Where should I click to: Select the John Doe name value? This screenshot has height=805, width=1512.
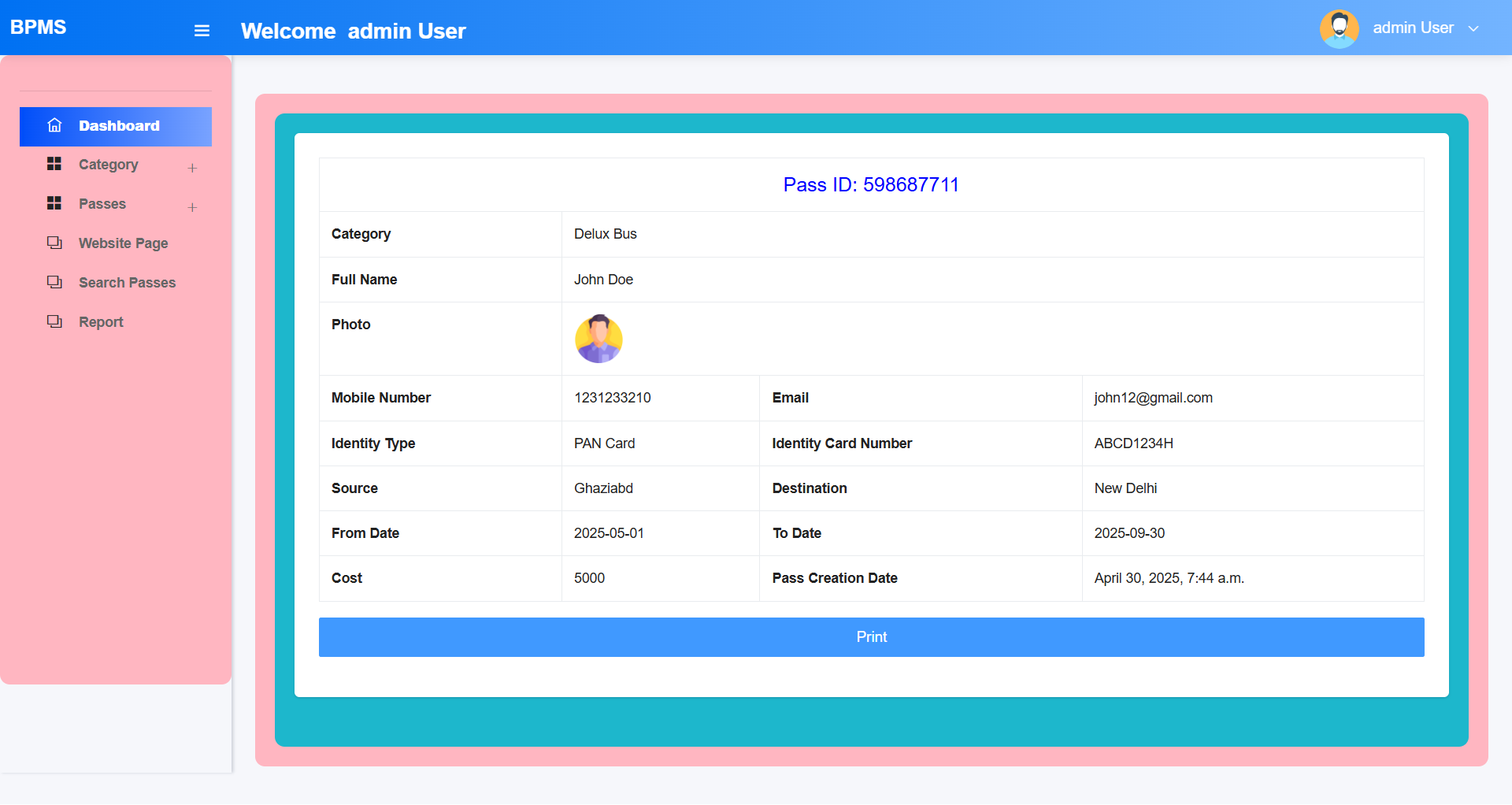[x=603, y=280]
